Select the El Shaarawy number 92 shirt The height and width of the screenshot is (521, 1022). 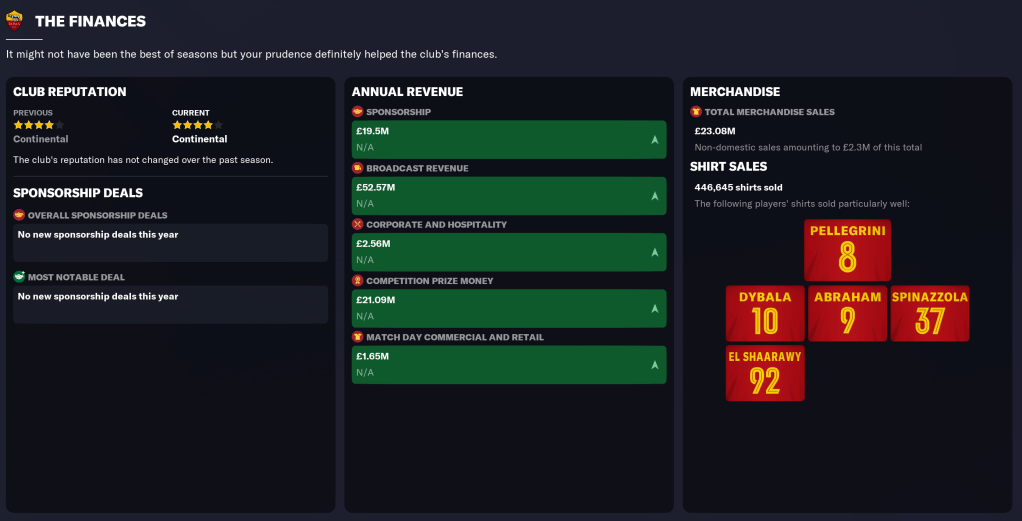pos(765,373)
